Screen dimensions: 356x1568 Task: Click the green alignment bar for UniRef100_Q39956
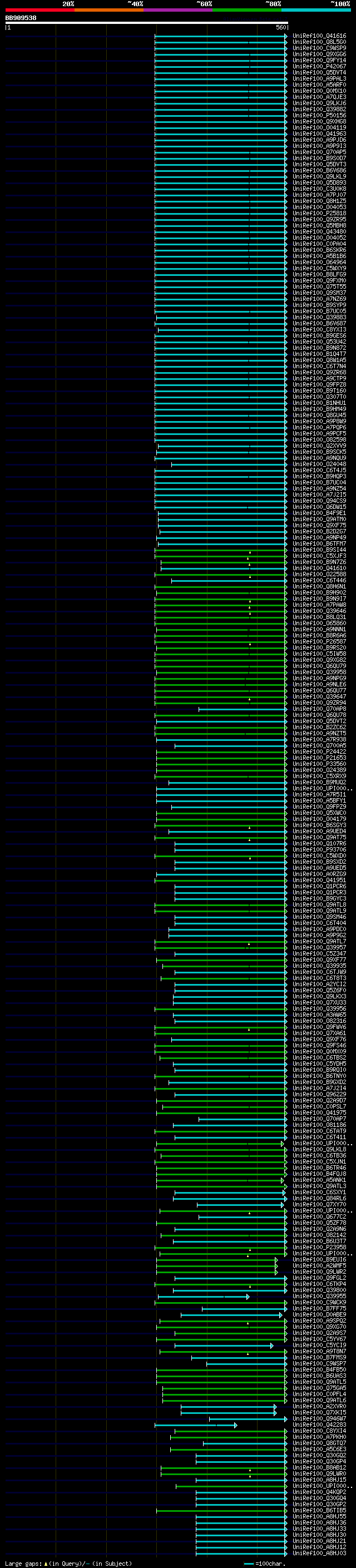tap(221, 1008)
